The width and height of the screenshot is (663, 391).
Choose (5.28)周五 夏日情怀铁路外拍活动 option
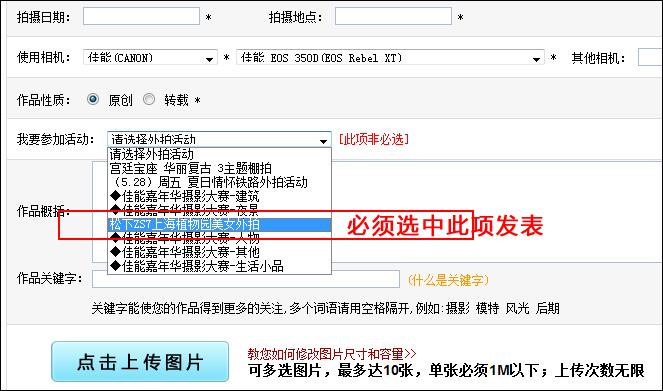219,182
